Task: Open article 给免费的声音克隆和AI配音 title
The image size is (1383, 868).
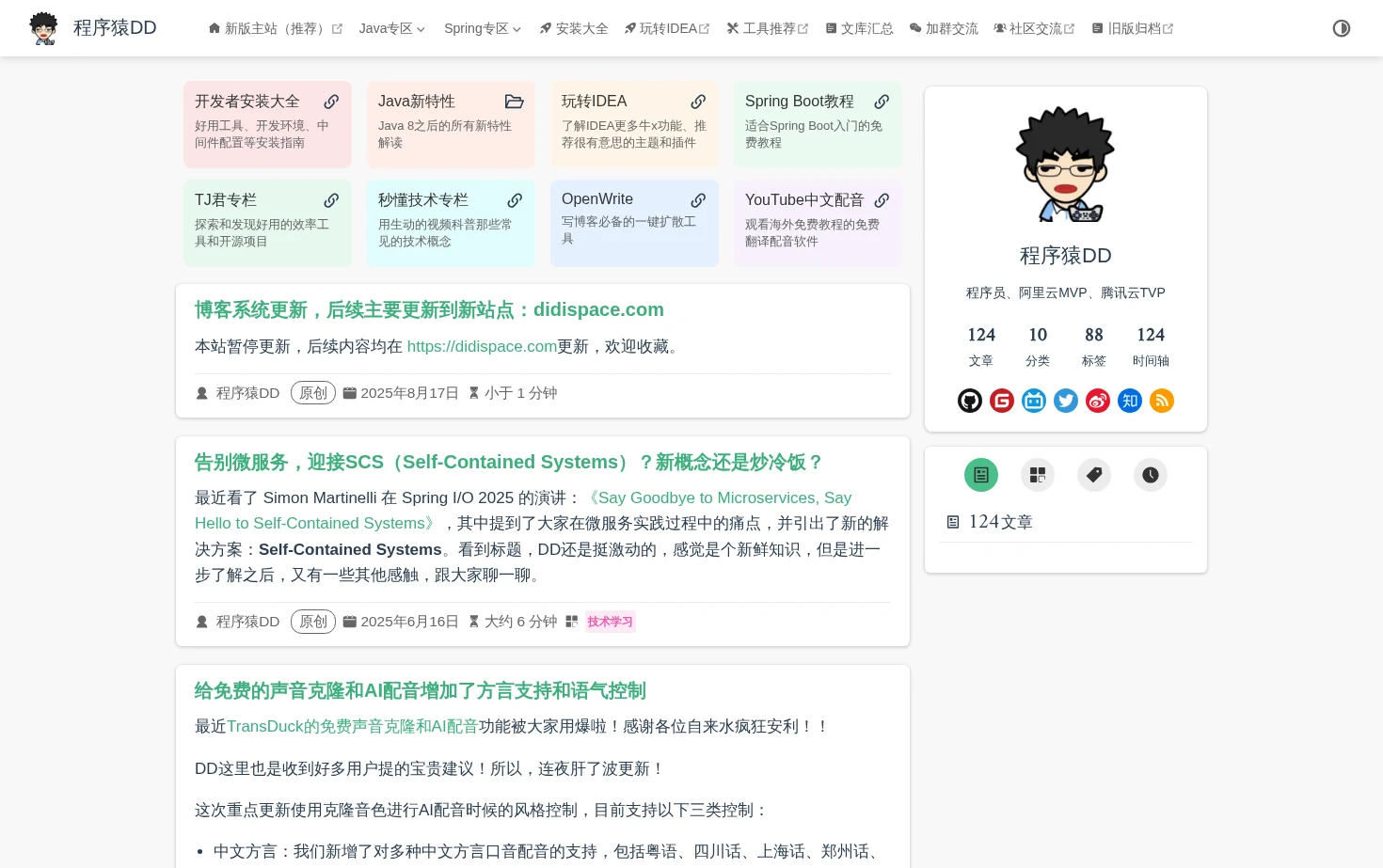Action: pos(420,690)
